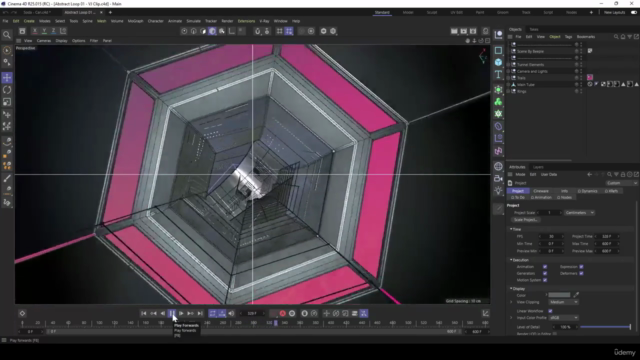Toggle the Y axis lock icon
The width and height of the screenshot is (640, 360).
(x=44, y=31)
